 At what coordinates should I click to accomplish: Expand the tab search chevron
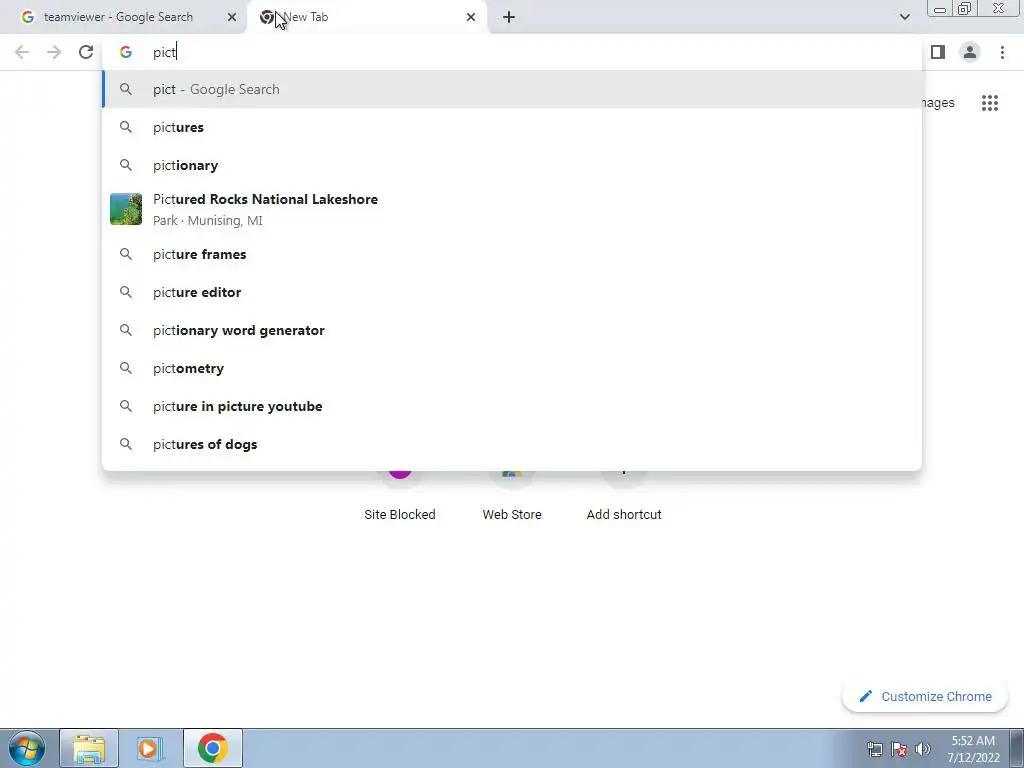coord(904,17)
